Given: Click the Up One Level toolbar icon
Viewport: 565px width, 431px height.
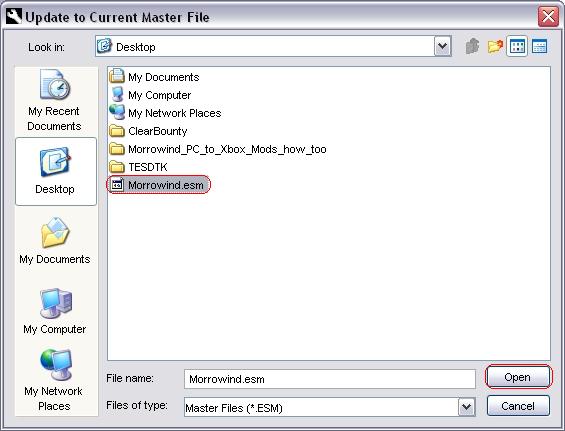Looking at the screenshot, I should pyautogui.click(x=472, y=46).
